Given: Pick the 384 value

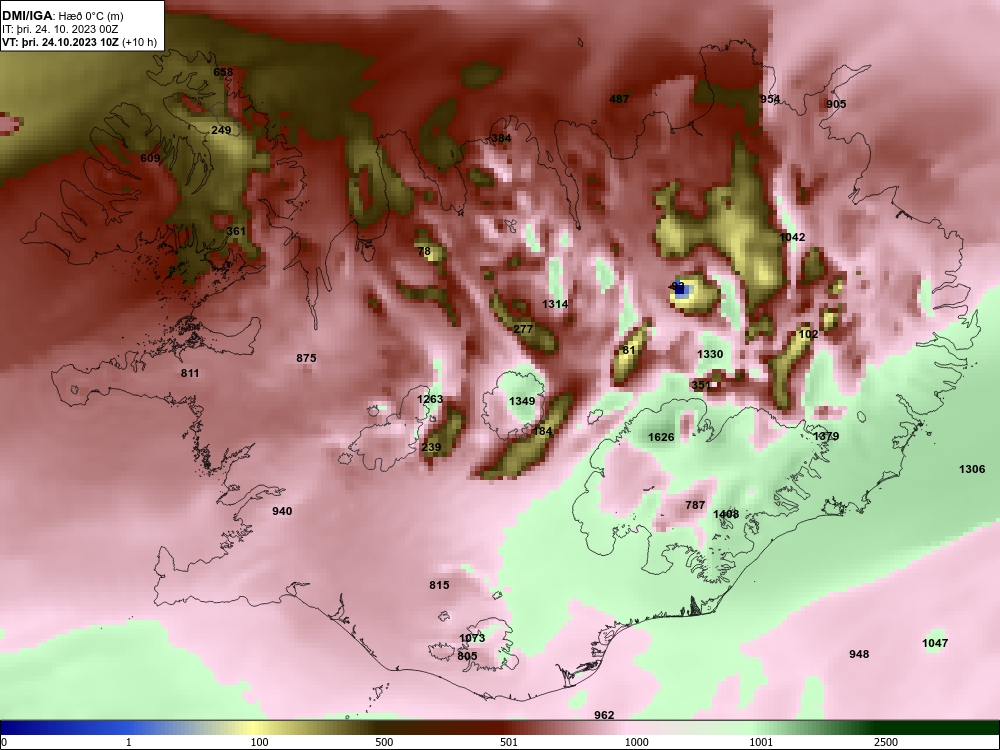Looking at the screenshot, I should point(501,138).
